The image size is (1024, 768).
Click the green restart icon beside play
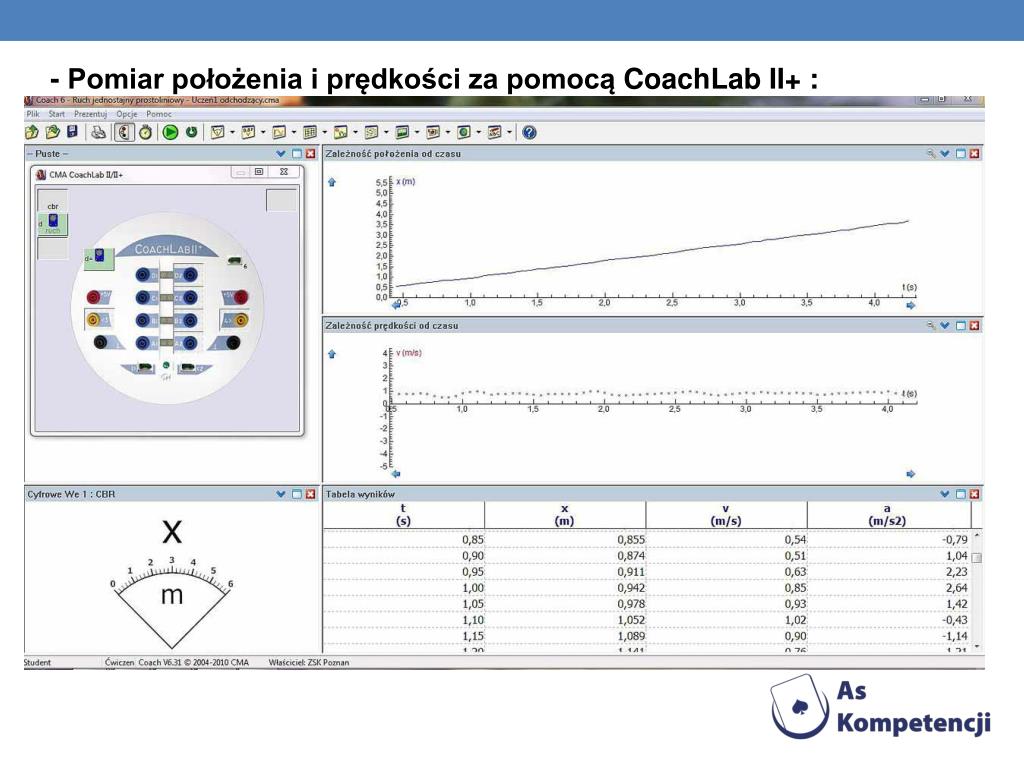click(191, 133)
